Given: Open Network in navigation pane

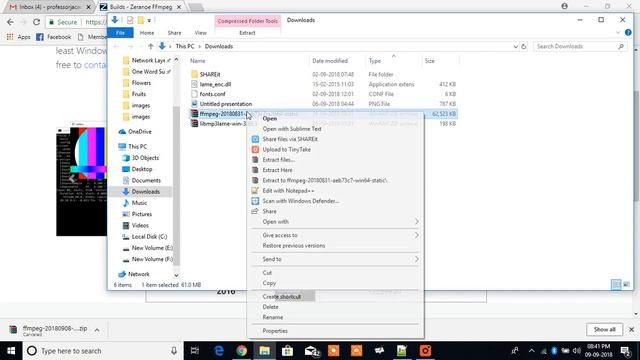Looking at the screenshot, I should coord(138,274).
